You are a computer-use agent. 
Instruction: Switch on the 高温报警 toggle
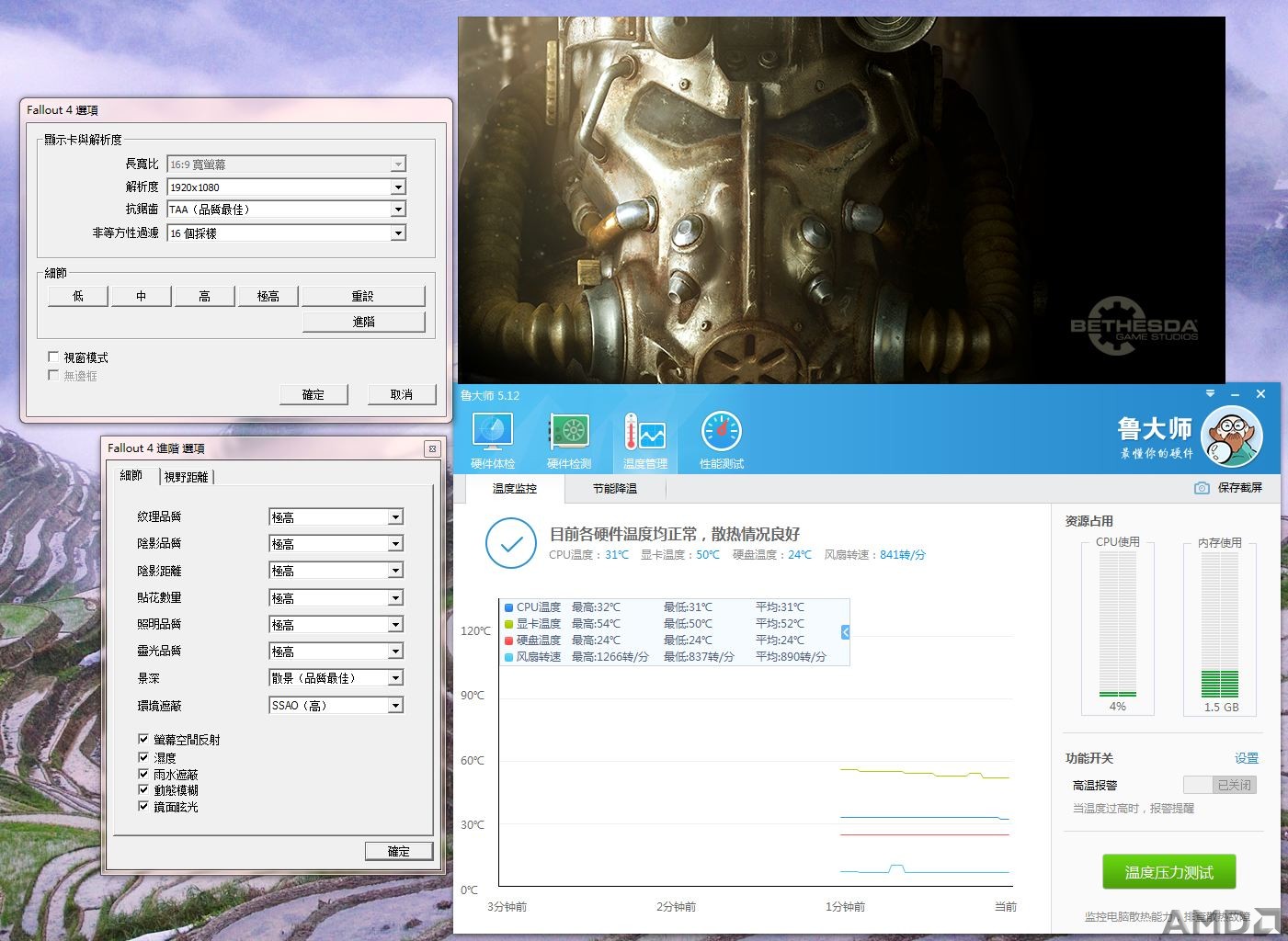[1220, 785]
